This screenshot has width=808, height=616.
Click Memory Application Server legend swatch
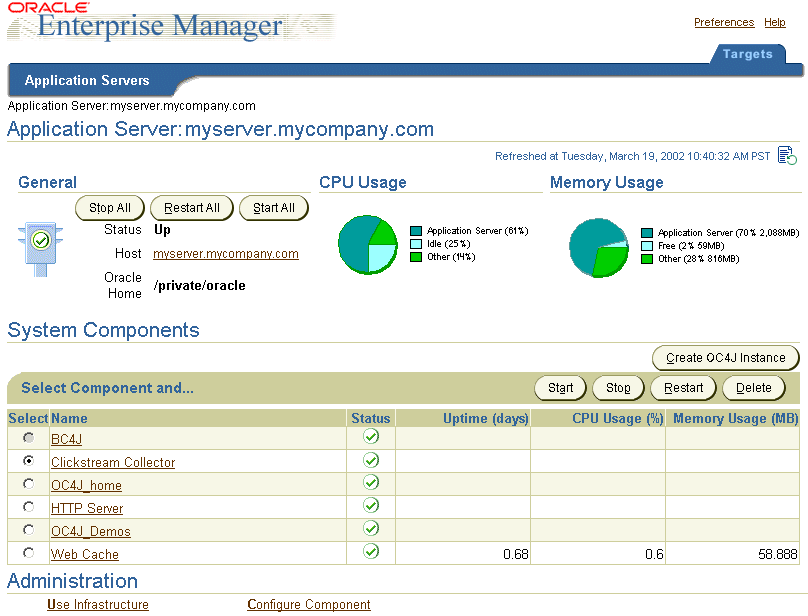647,232
